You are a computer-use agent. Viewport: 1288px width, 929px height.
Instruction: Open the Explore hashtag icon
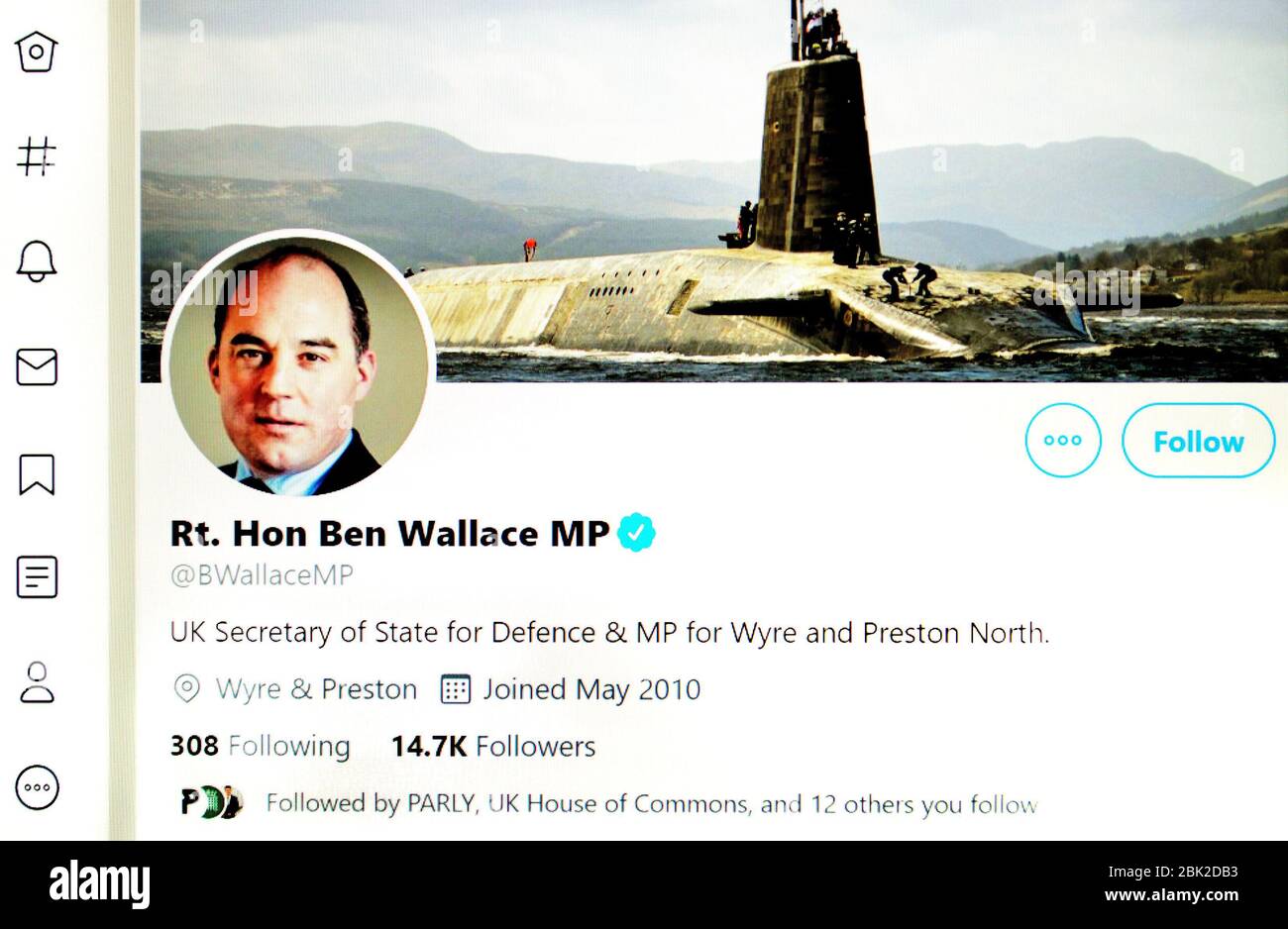pos(37,156)
